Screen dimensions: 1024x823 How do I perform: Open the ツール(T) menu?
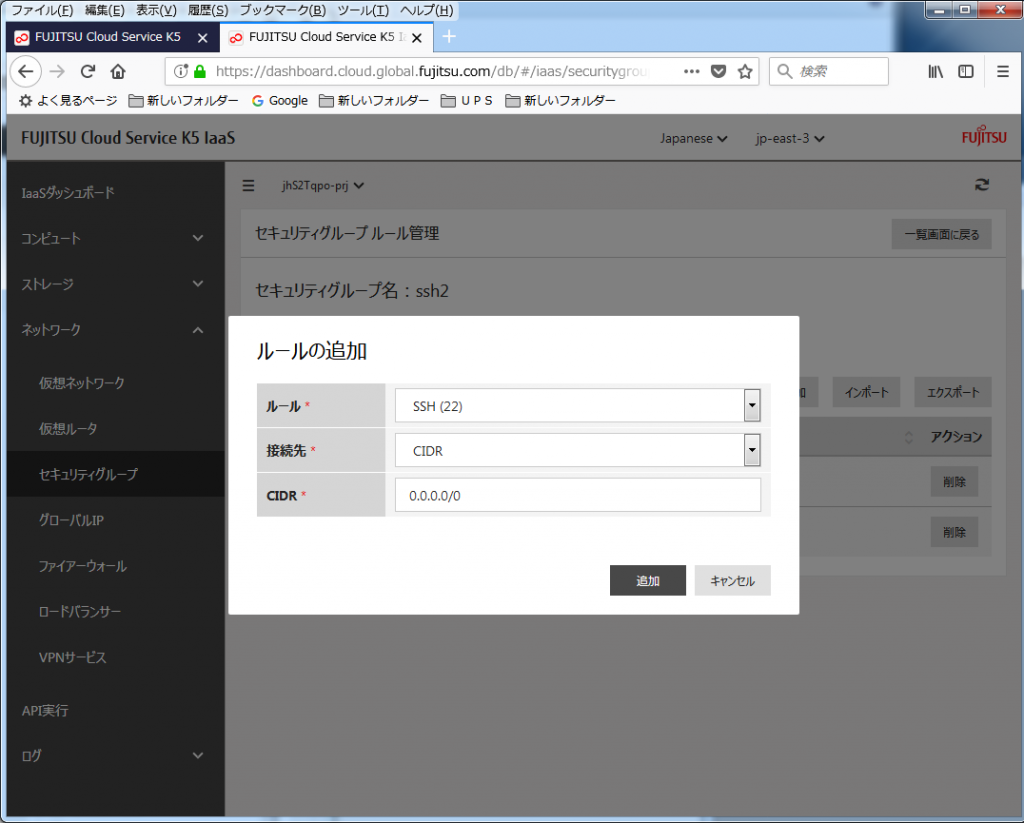[x=363, y=10]
